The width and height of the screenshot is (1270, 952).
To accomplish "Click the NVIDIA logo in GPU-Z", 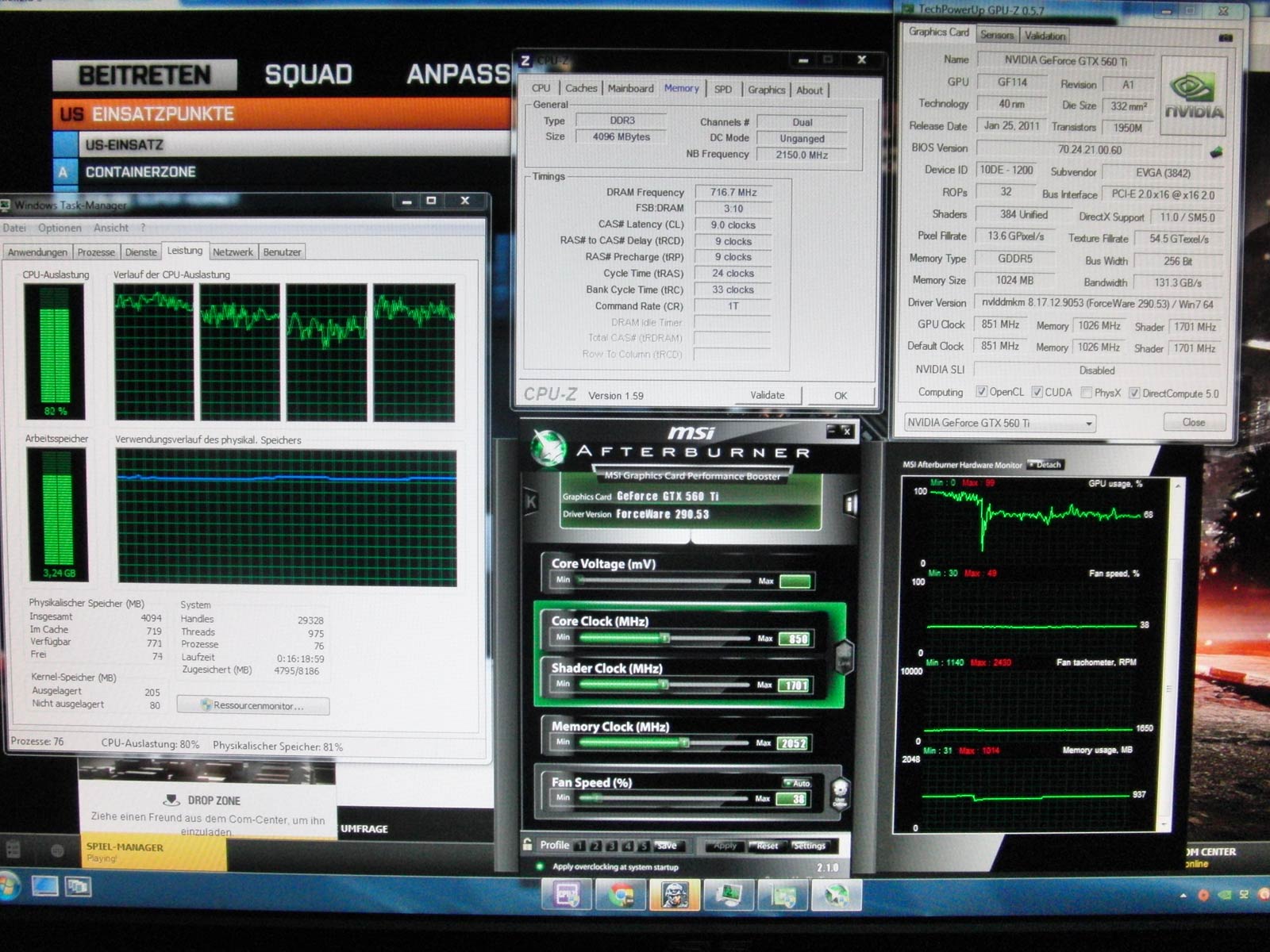I will click(1194, 97).
